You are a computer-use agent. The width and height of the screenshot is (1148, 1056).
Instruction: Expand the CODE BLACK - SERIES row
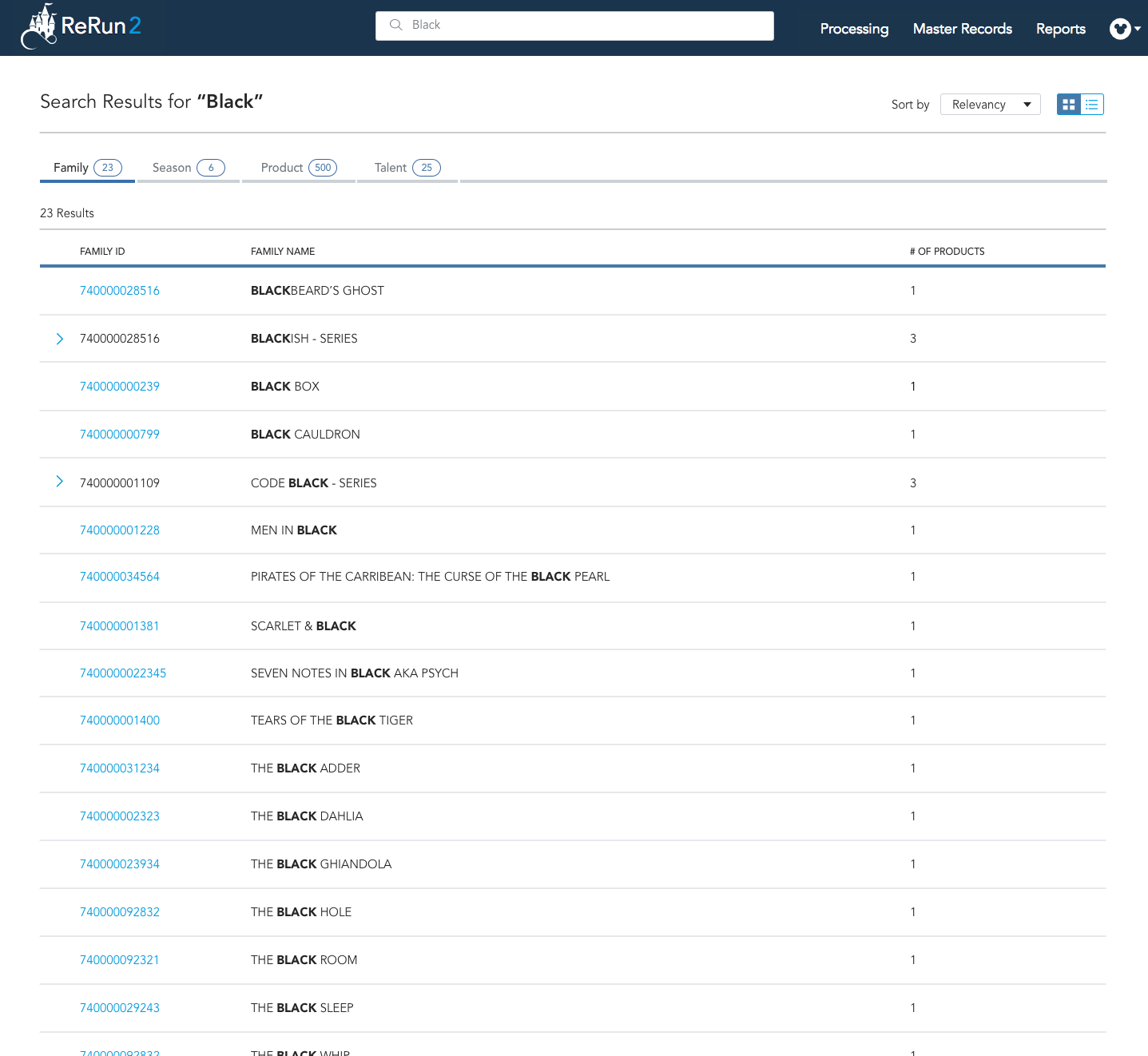point(60,481)
